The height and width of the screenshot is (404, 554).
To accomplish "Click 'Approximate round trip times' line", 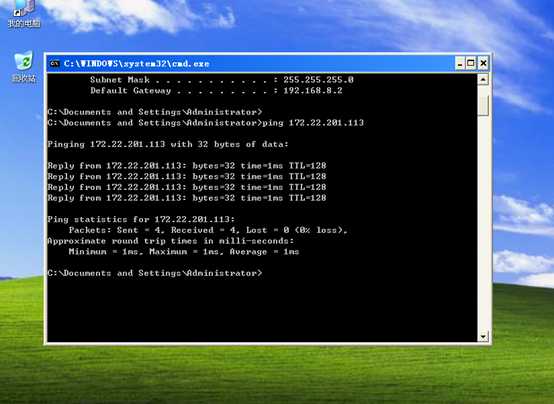I will point(171,241).
